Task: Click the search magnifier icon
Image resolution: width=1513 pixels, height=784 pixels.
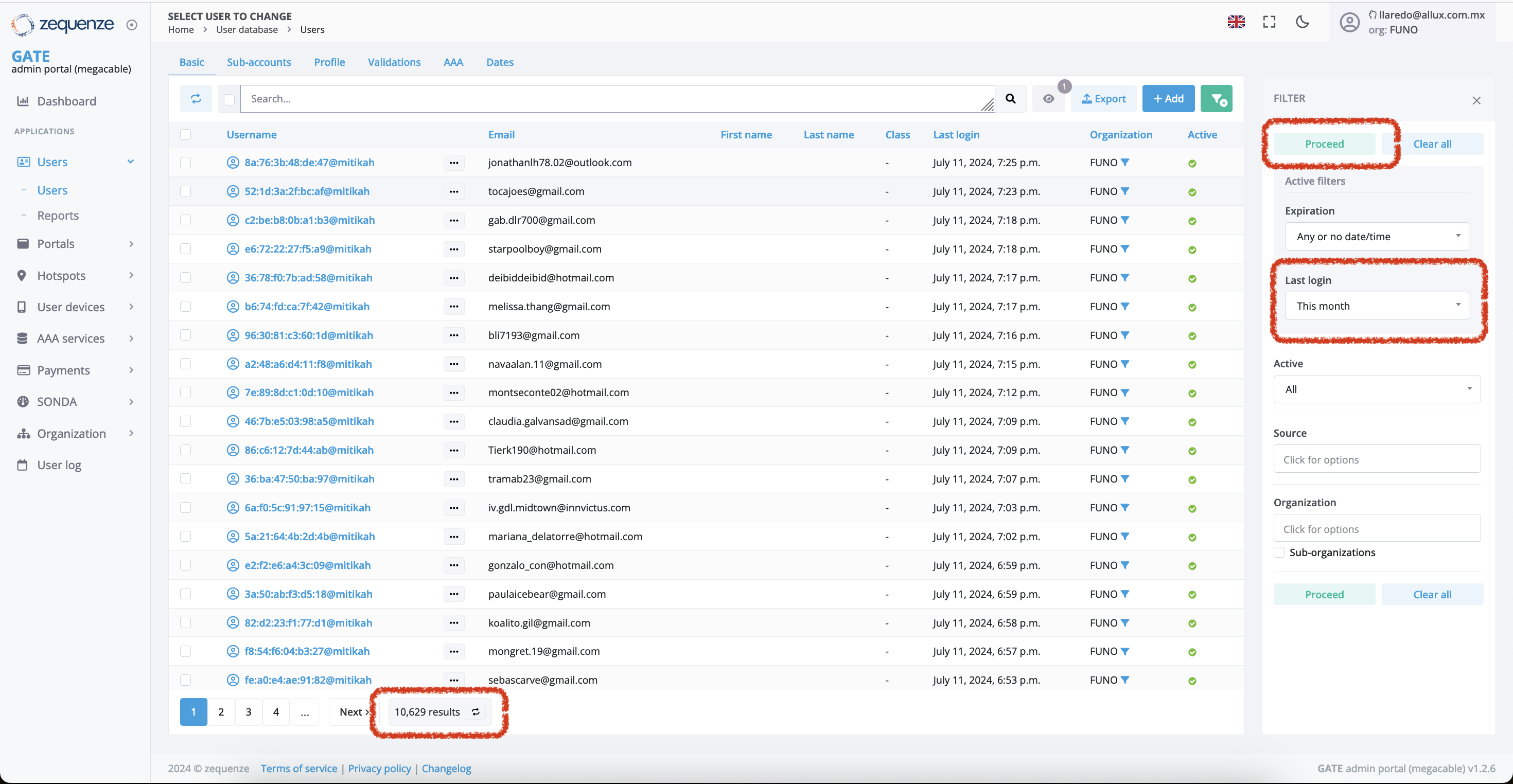Action: pyautogui.click(x=1010, y=99)
